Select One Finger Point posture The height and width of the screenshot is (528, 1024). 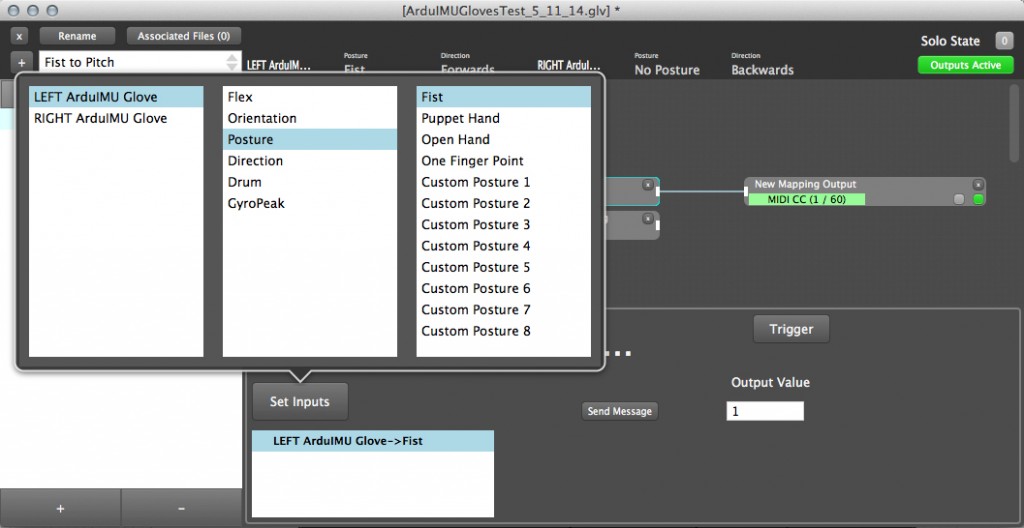point(504,161)
